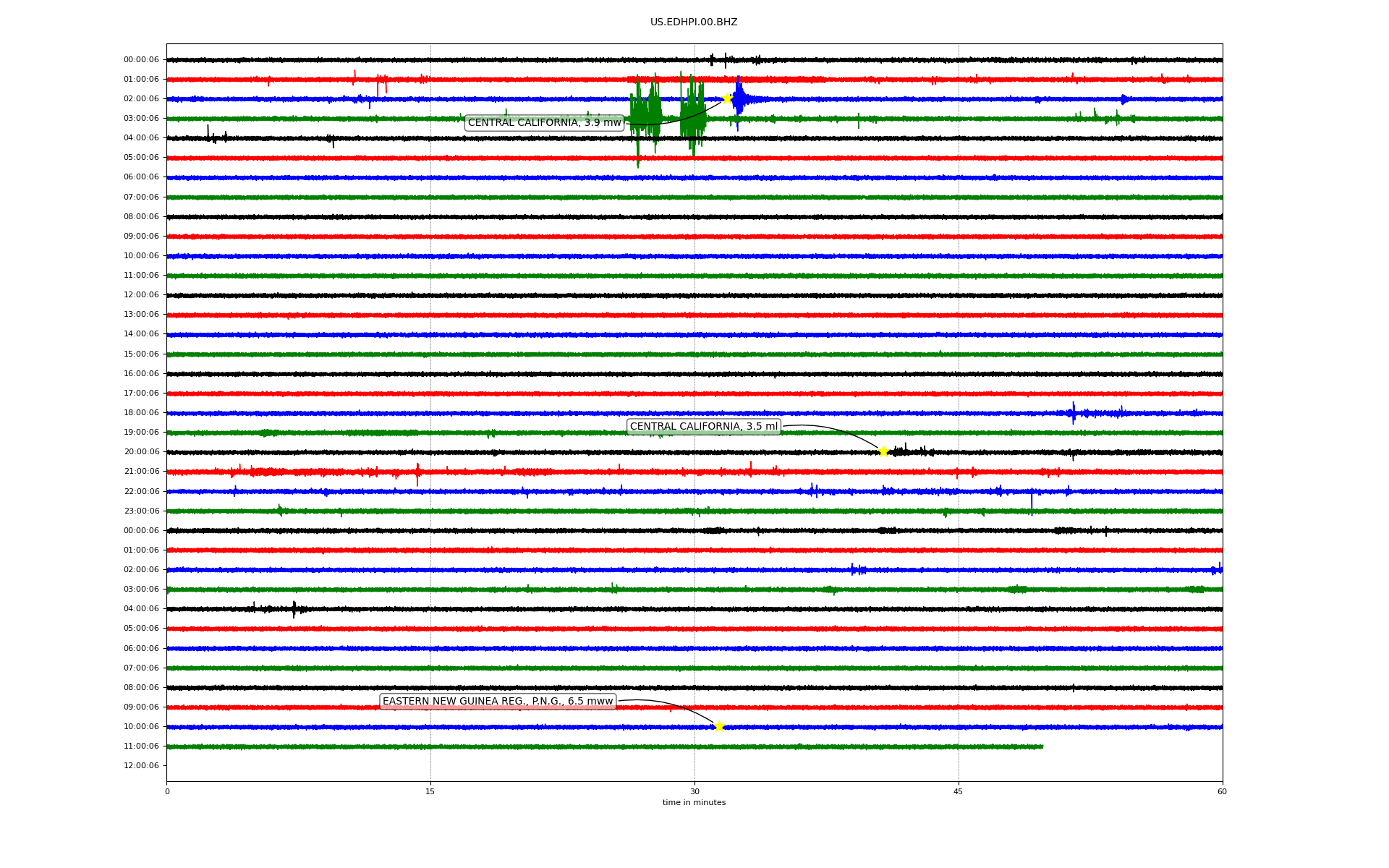1389x868 pixels.
Task: Click the first 00:00:06 row label at the top
Action: (141, 60)
